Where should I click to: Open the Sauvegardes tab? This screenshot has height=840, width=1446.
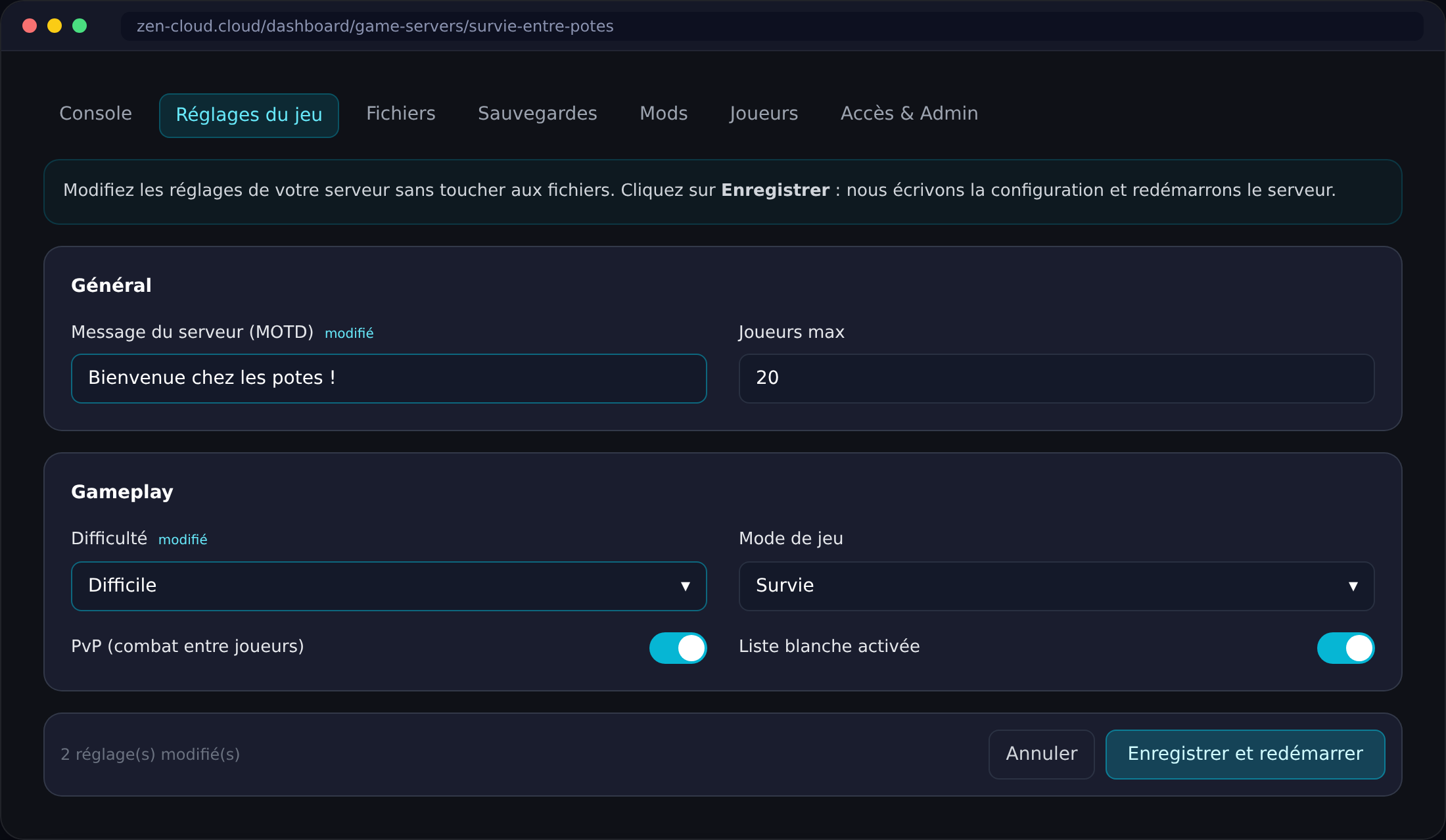pyautogui.click(x=537, y=114)
